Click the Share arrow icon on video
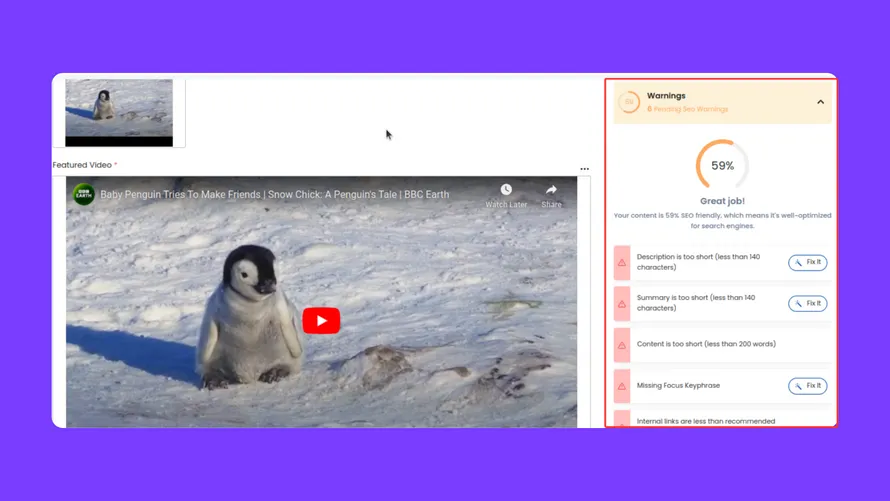Image resolution: width=890 pixels, height=501 pixels. point(551,190)
